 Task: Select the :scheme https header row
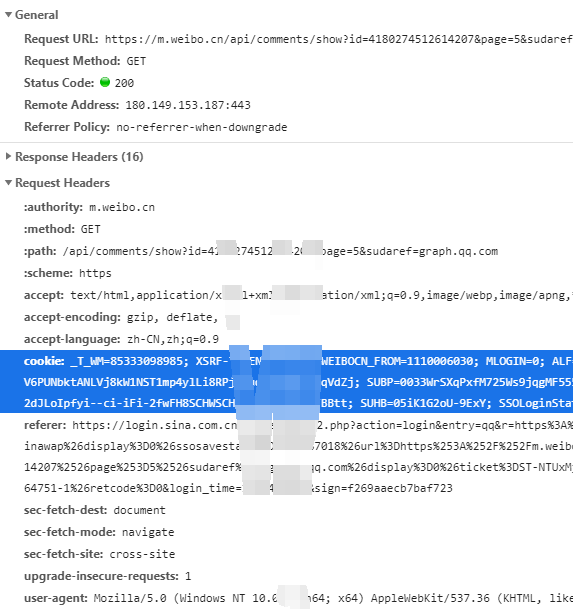pos(68,273)
